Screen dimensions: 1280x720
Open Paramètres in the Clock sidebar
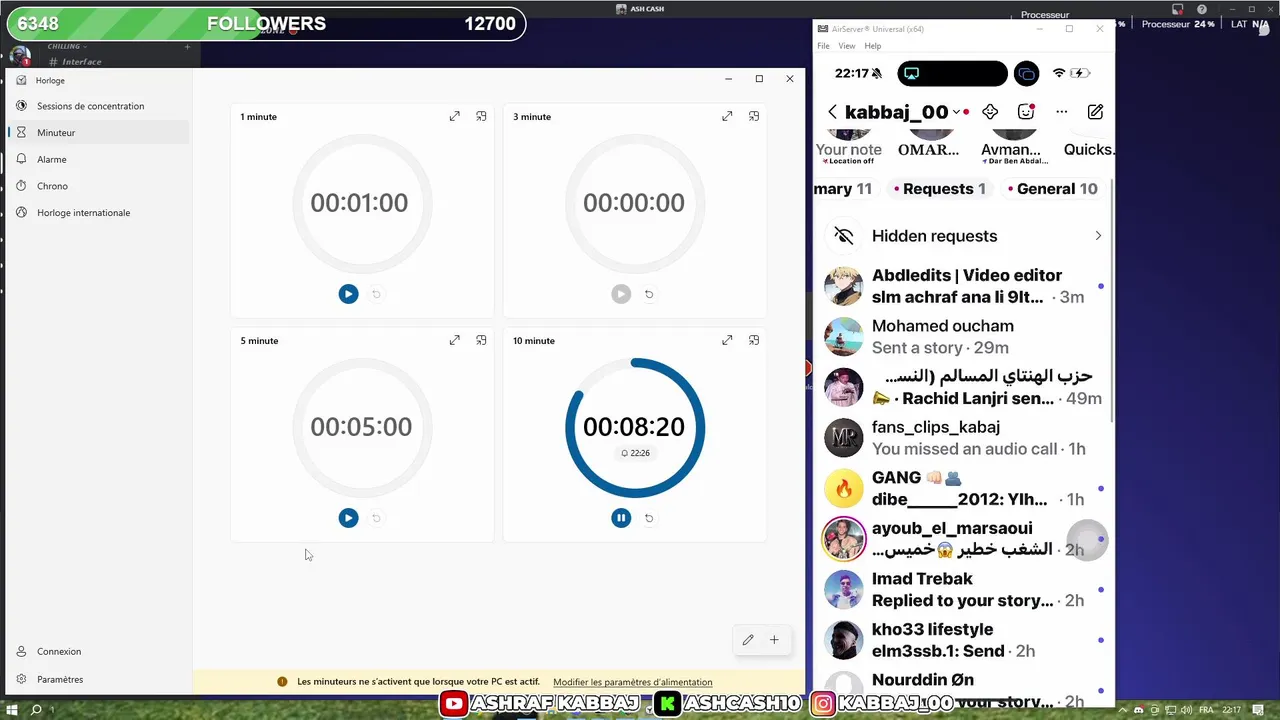point(98,679)
